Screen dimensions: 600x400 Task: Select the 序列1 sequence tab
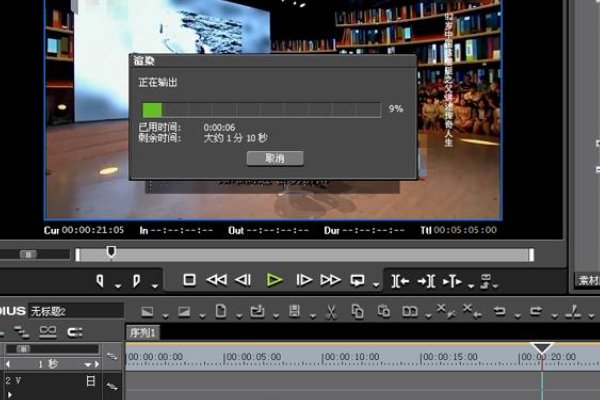coord(144,333)
